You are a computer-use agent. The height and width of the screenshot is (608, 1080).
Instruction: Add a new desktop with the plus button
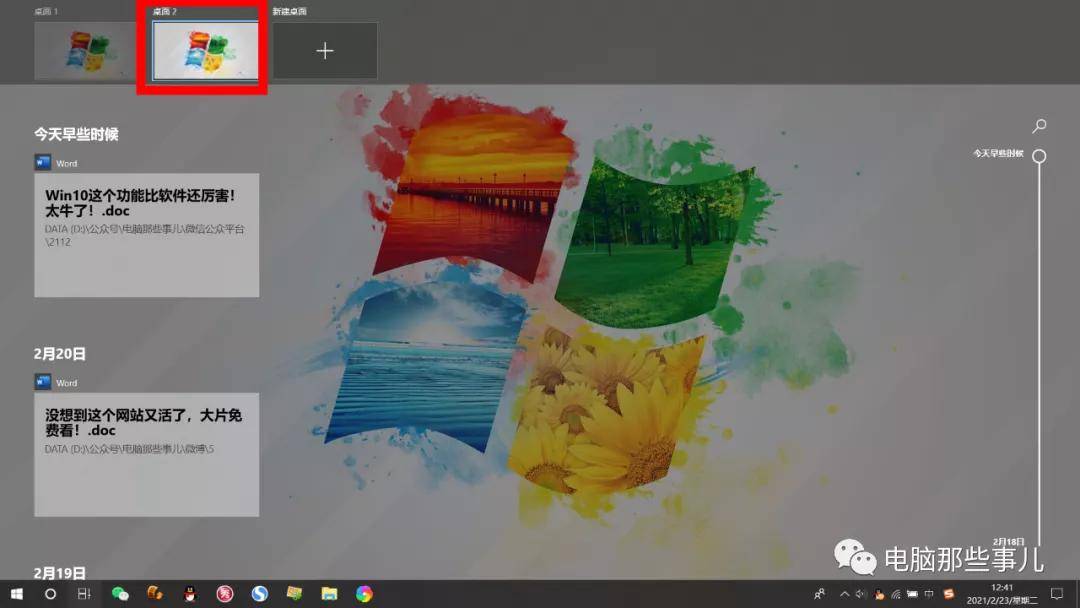coord(325,50)
